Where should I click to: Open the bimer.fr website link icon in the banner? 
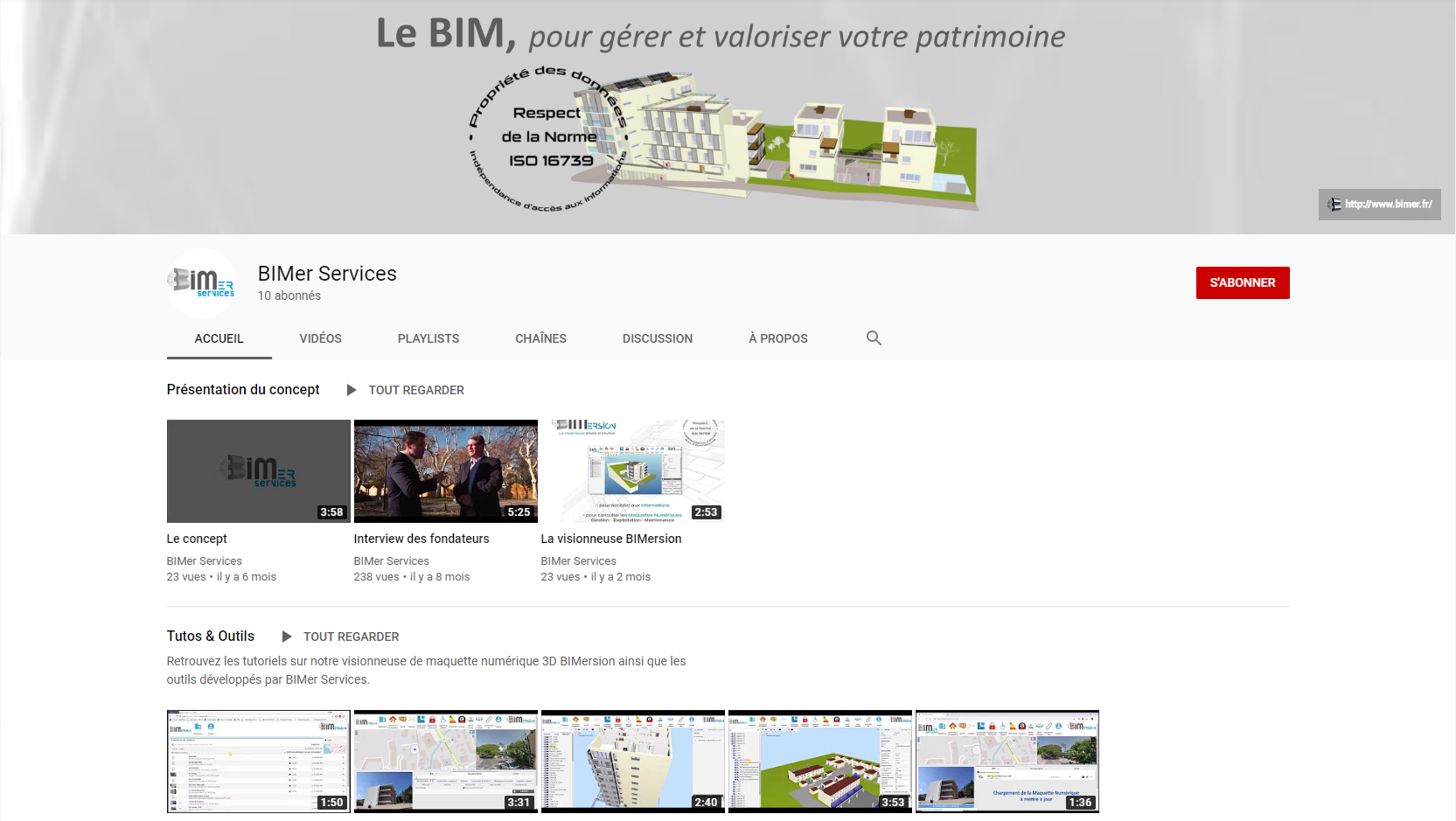pyautogui.click(x=1334, y=205)
